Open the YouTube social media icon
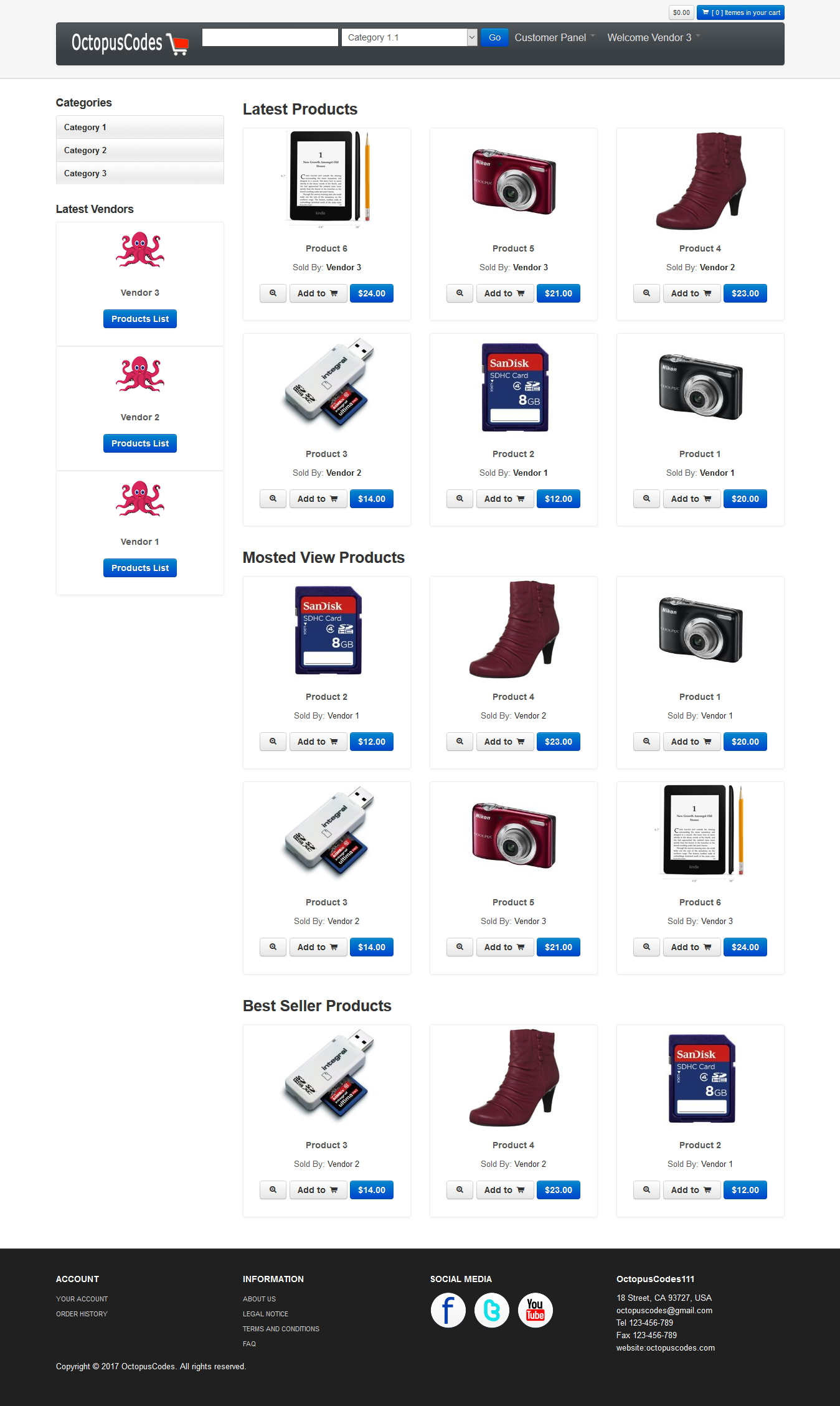The image size is (840, 1406). 535,1310
